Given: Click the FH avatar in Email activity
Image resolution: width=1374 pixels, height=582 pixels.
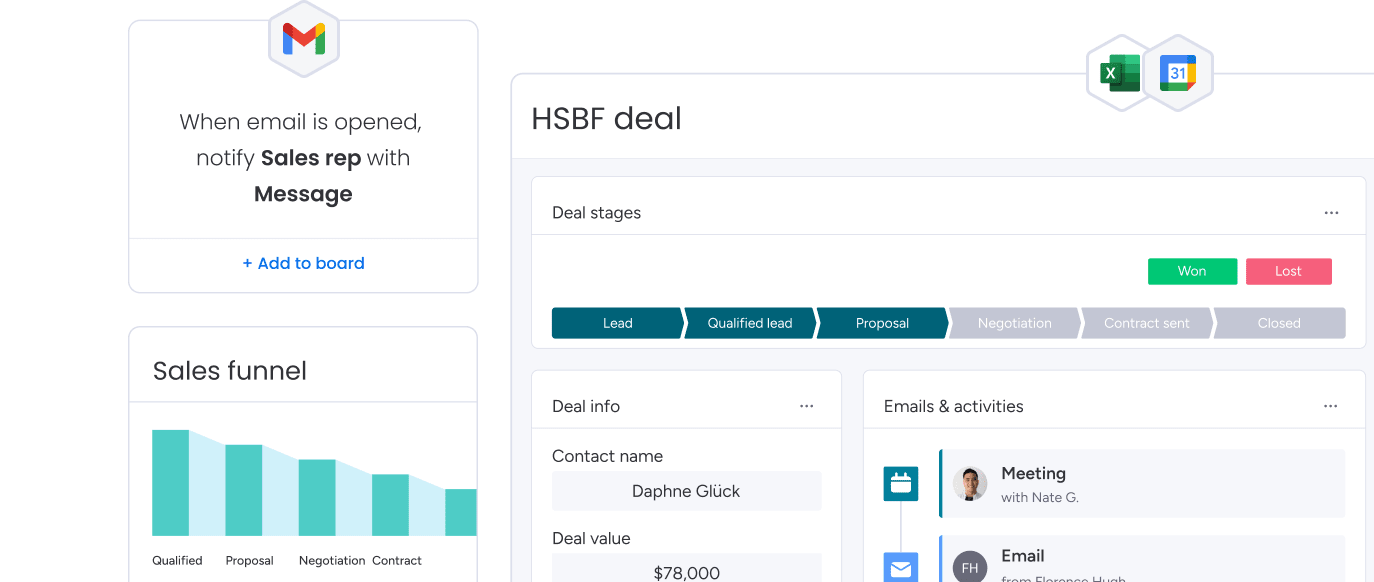Looking at the screenshot, I should click(970, 567).
